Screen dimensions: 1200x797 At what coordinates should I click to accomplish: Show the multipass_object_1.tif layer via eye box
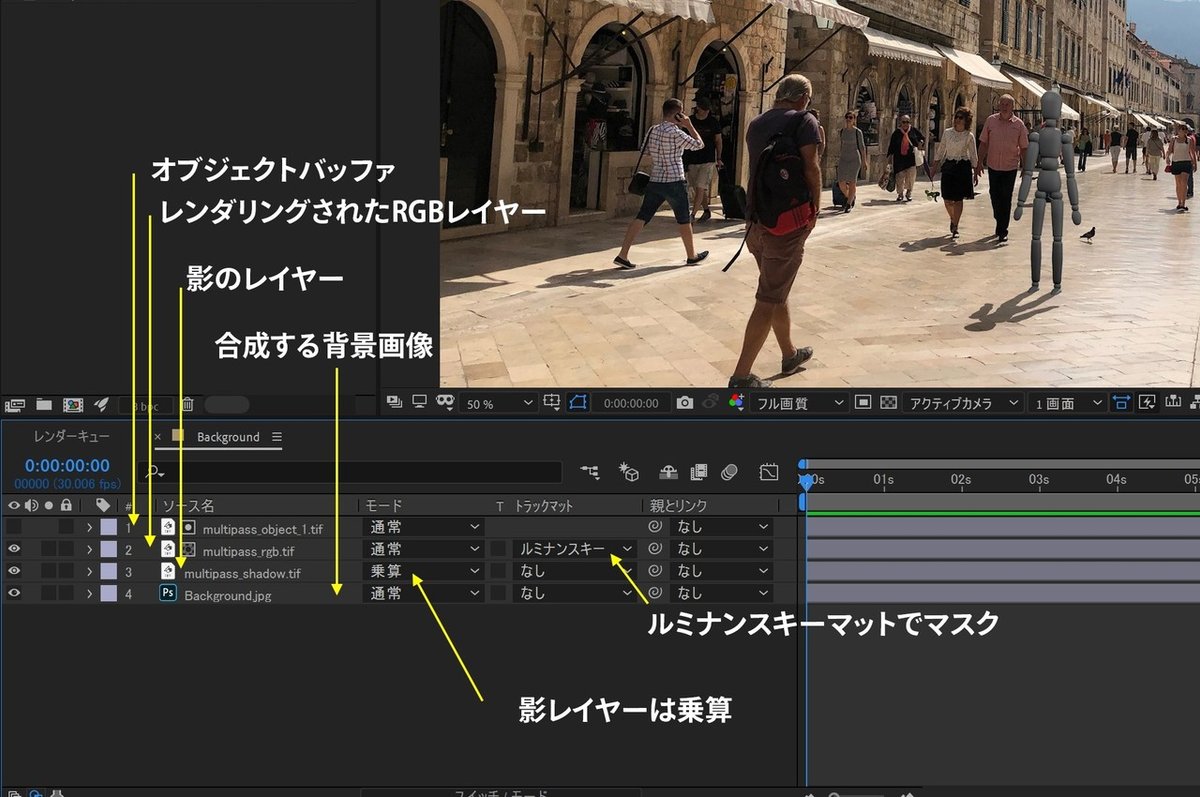[14, 527]
